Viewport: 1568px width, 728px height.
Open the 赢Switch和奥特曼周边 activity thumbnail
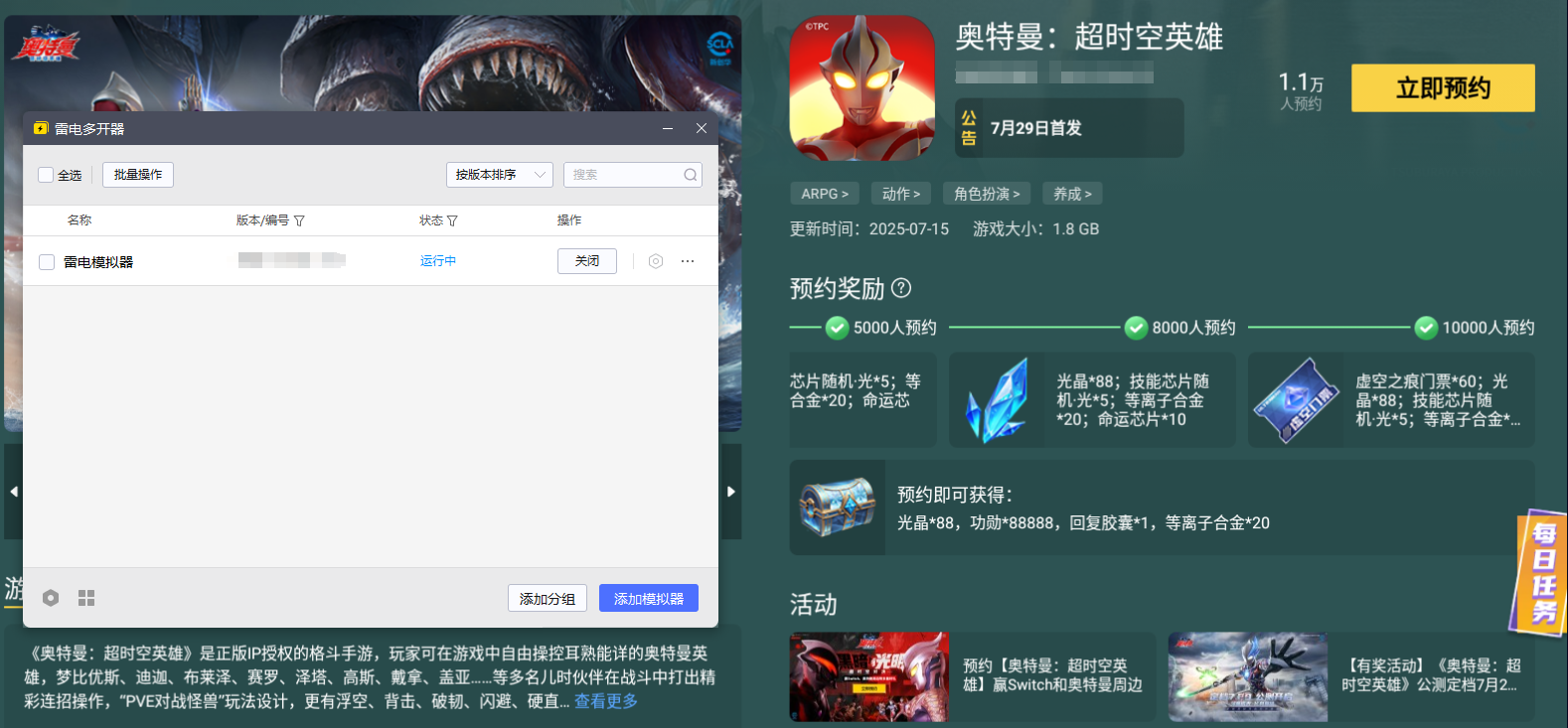click(869, 676)
